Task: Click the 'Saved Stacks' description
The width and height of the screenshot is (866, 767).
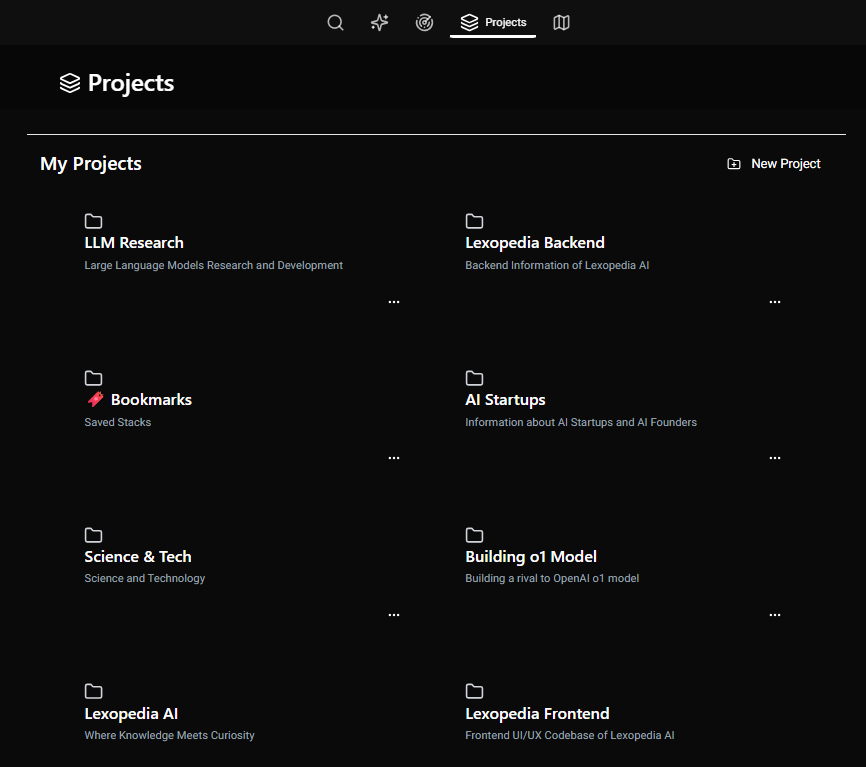Action: [118, 422]
